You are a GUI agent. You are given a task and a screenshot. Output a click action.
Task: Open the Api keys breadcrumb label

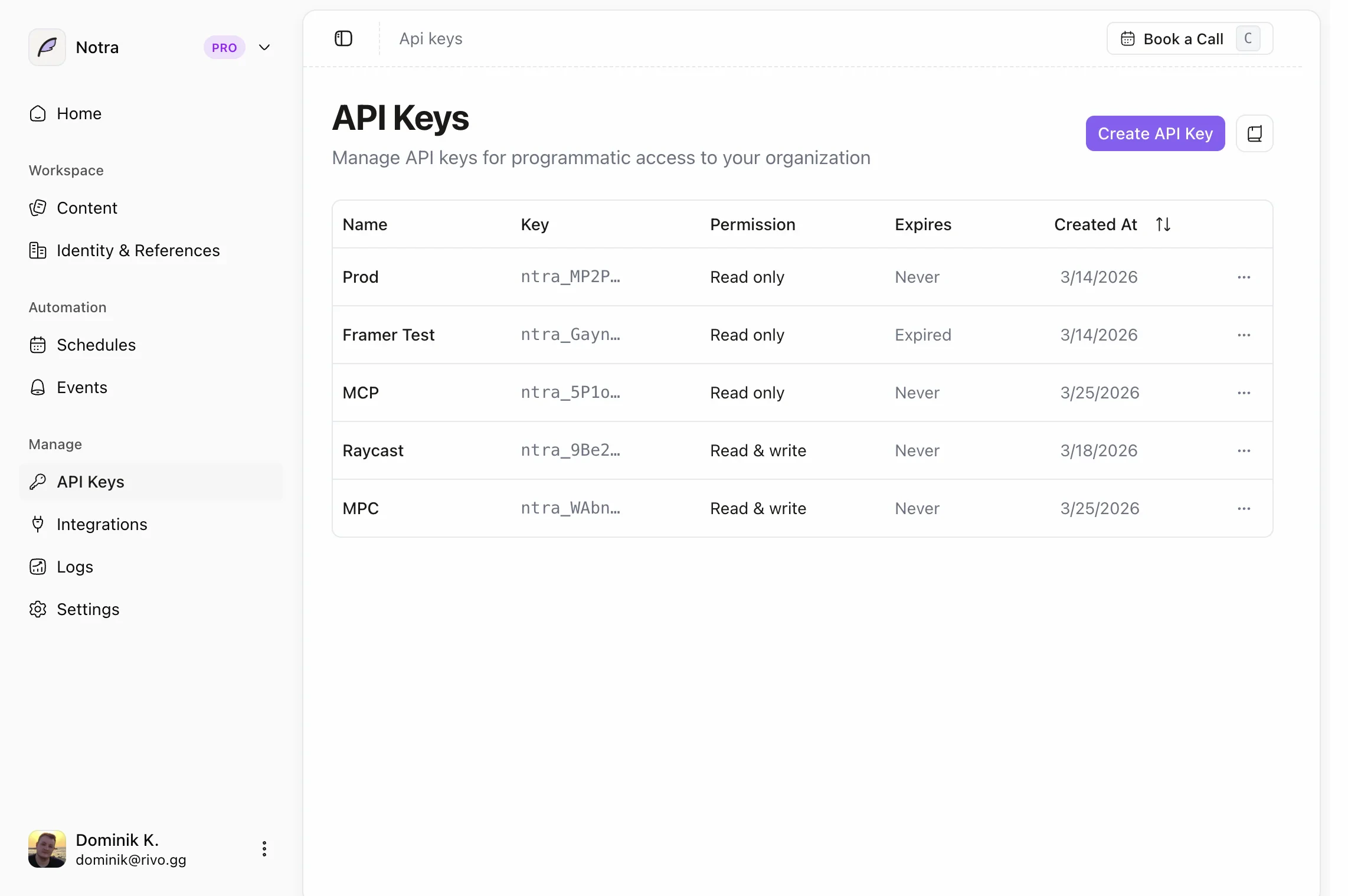(x=430, y=38)
